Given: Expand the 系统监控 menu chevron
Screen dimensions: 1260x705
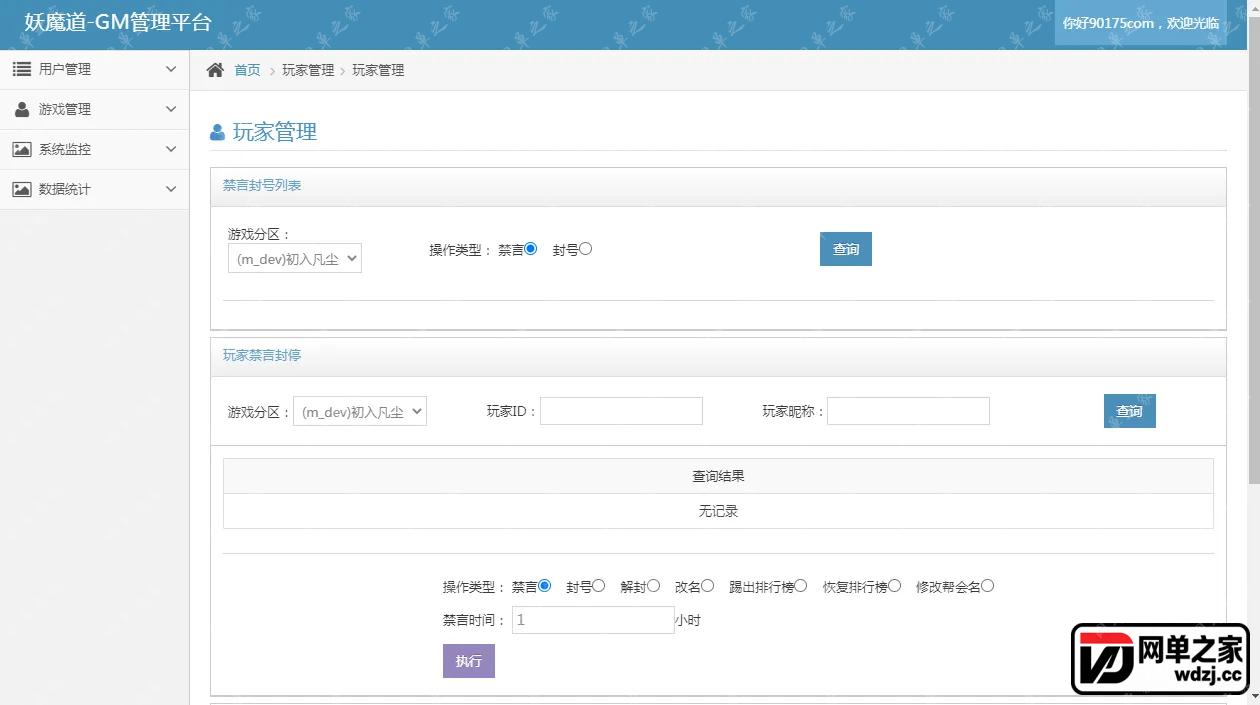Looking at the screenshot, I should pyautogui.click(x=171, y=149).
